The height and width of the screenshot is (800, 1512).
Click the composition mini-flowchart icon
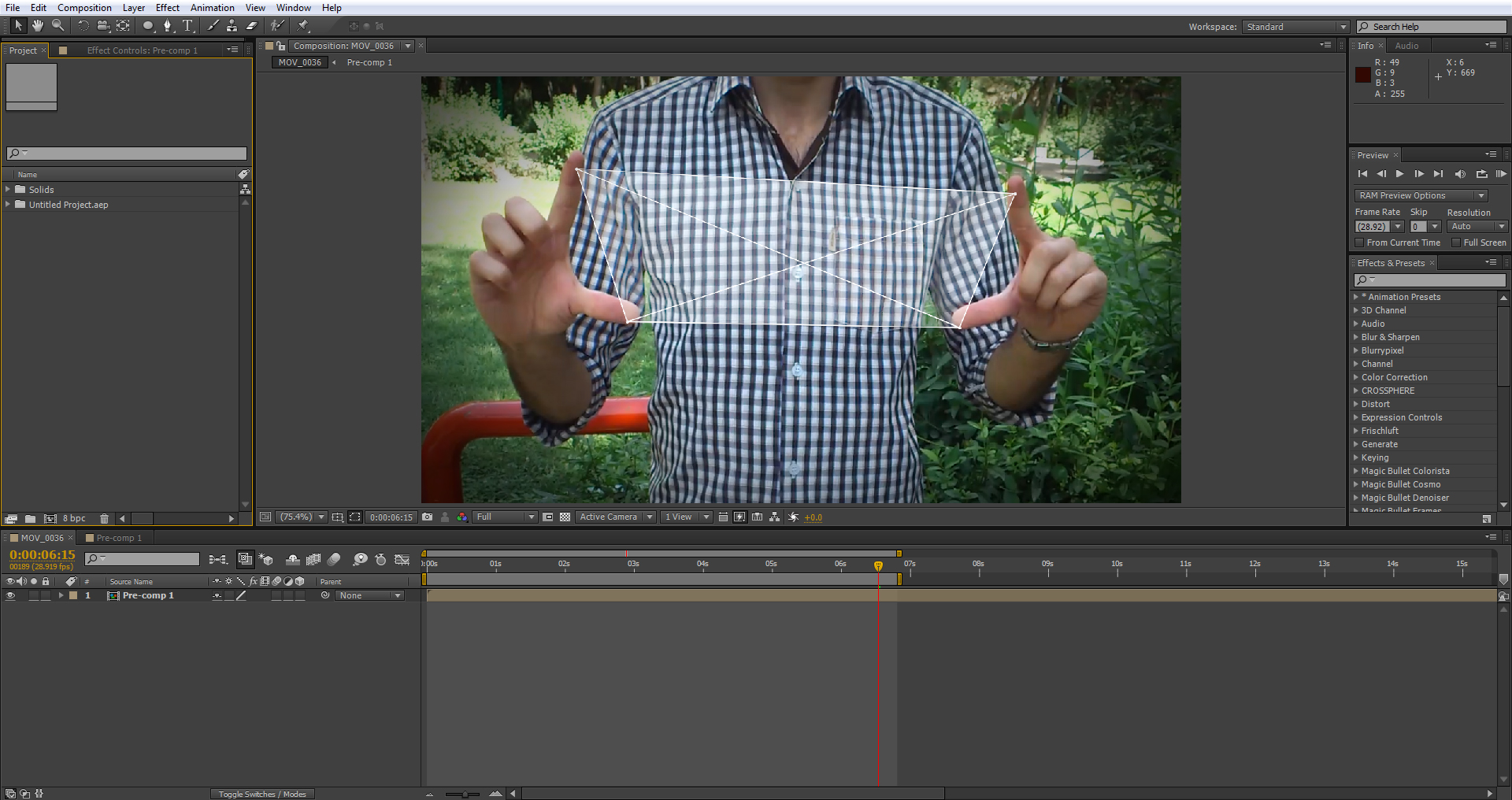click(x=218, y=559)
